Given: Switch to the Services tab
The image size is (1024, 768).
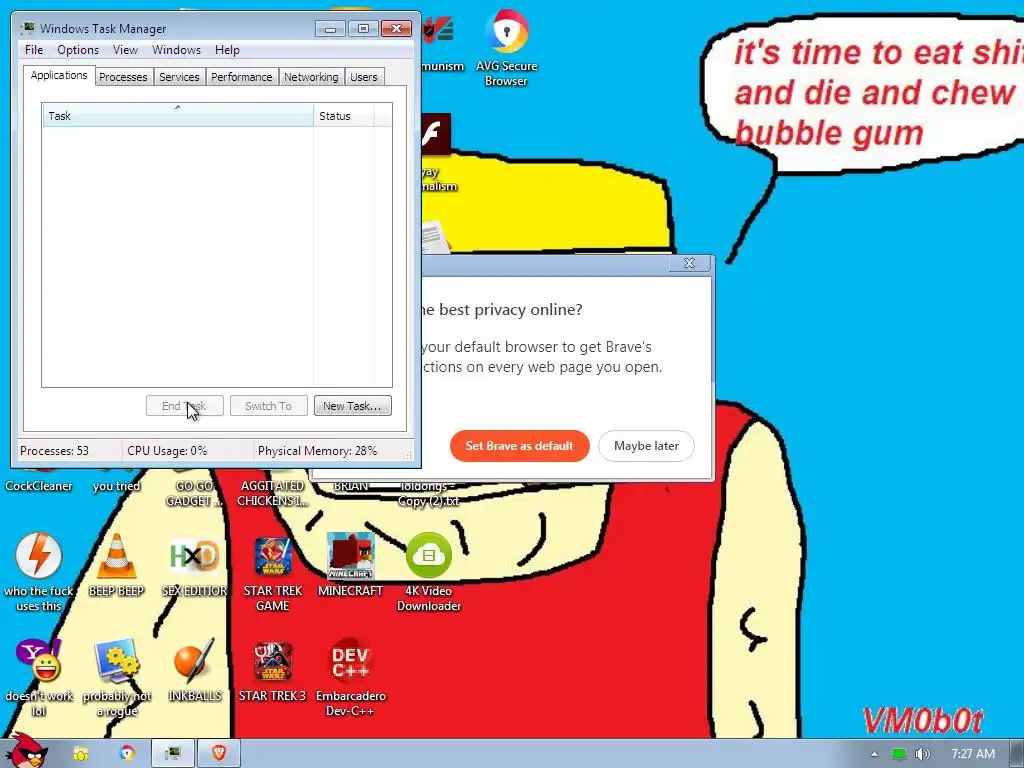Looking at the screenshot, I should point(179,77).
